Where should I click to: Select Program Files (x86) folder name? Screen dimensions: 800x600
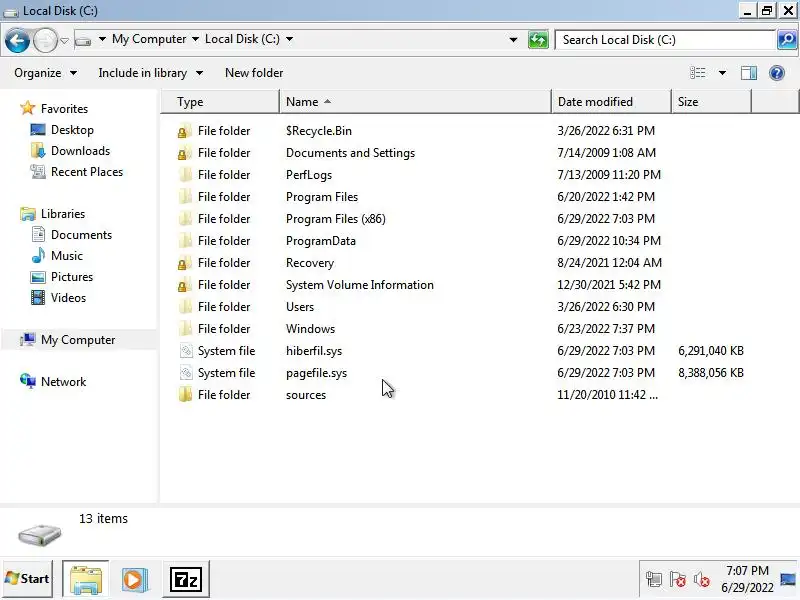(x=335, y=218)
